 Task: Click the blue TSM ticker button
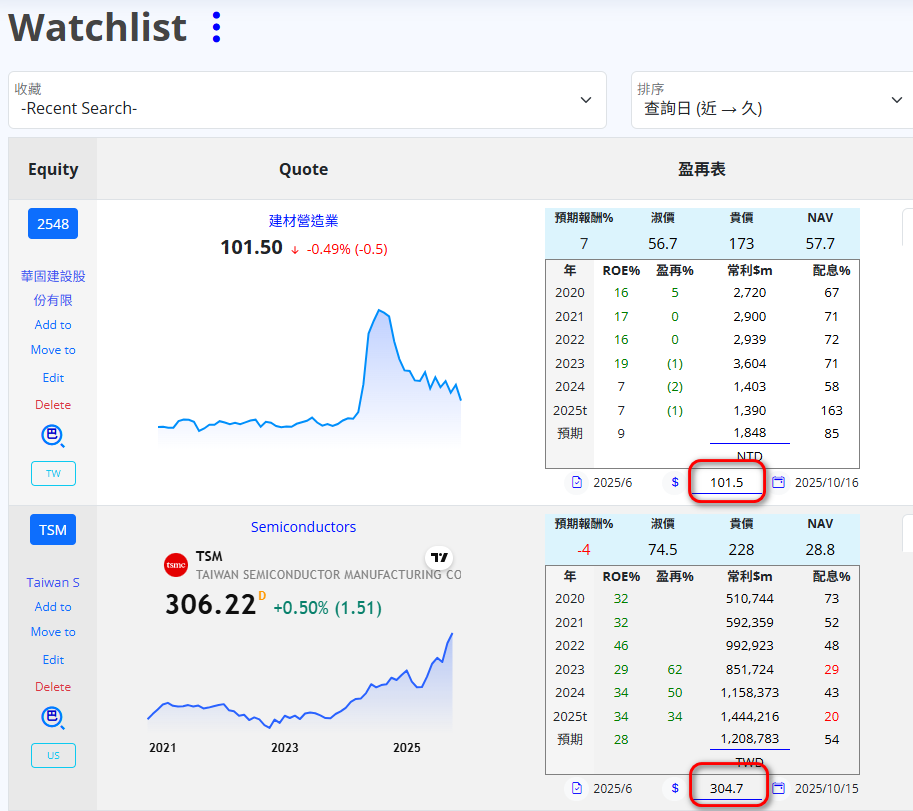pos(53,530)
